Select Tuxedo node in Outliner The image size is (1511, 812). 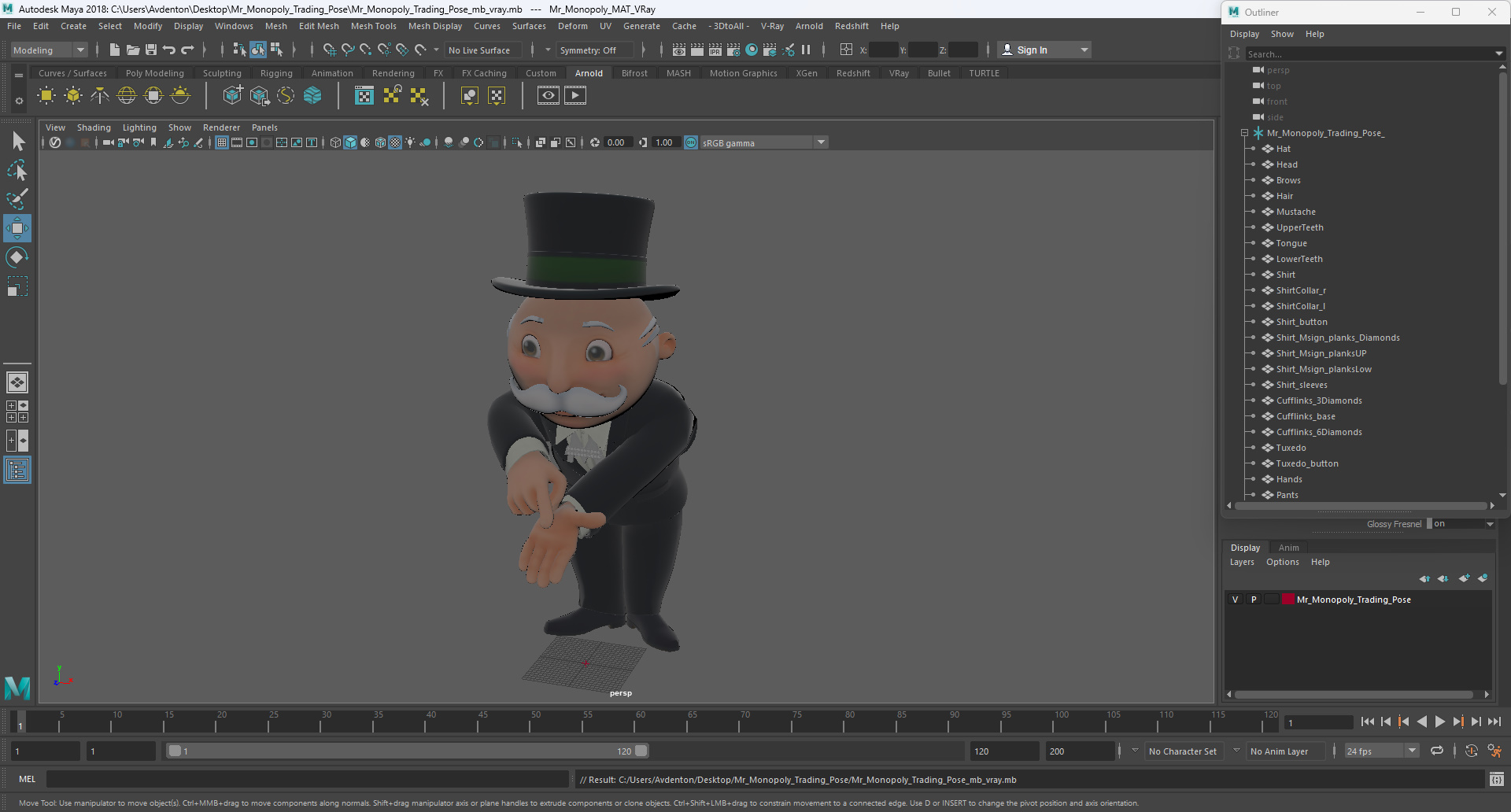[x=1291, y=448]
